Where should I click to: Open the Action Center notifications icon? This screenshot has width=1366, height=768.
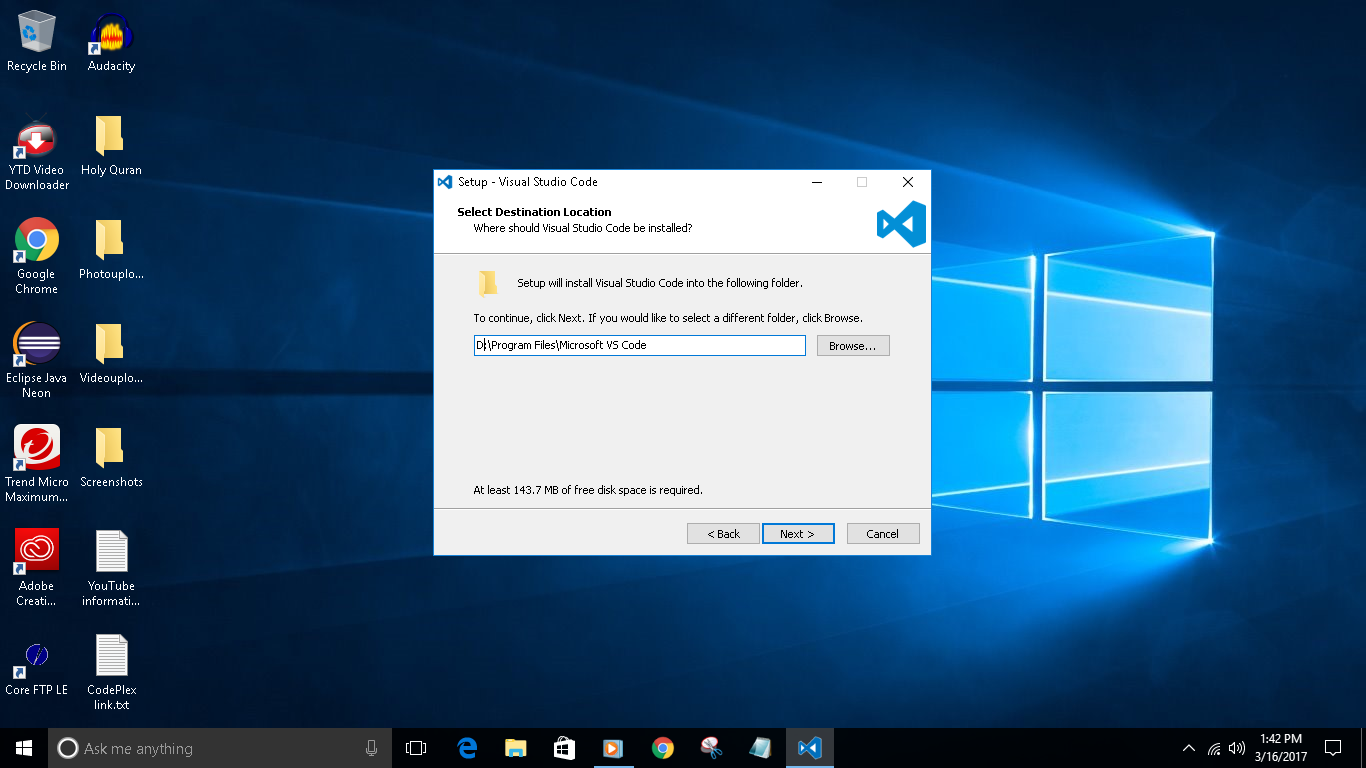pyautogui.click(x=1333, y=748)
